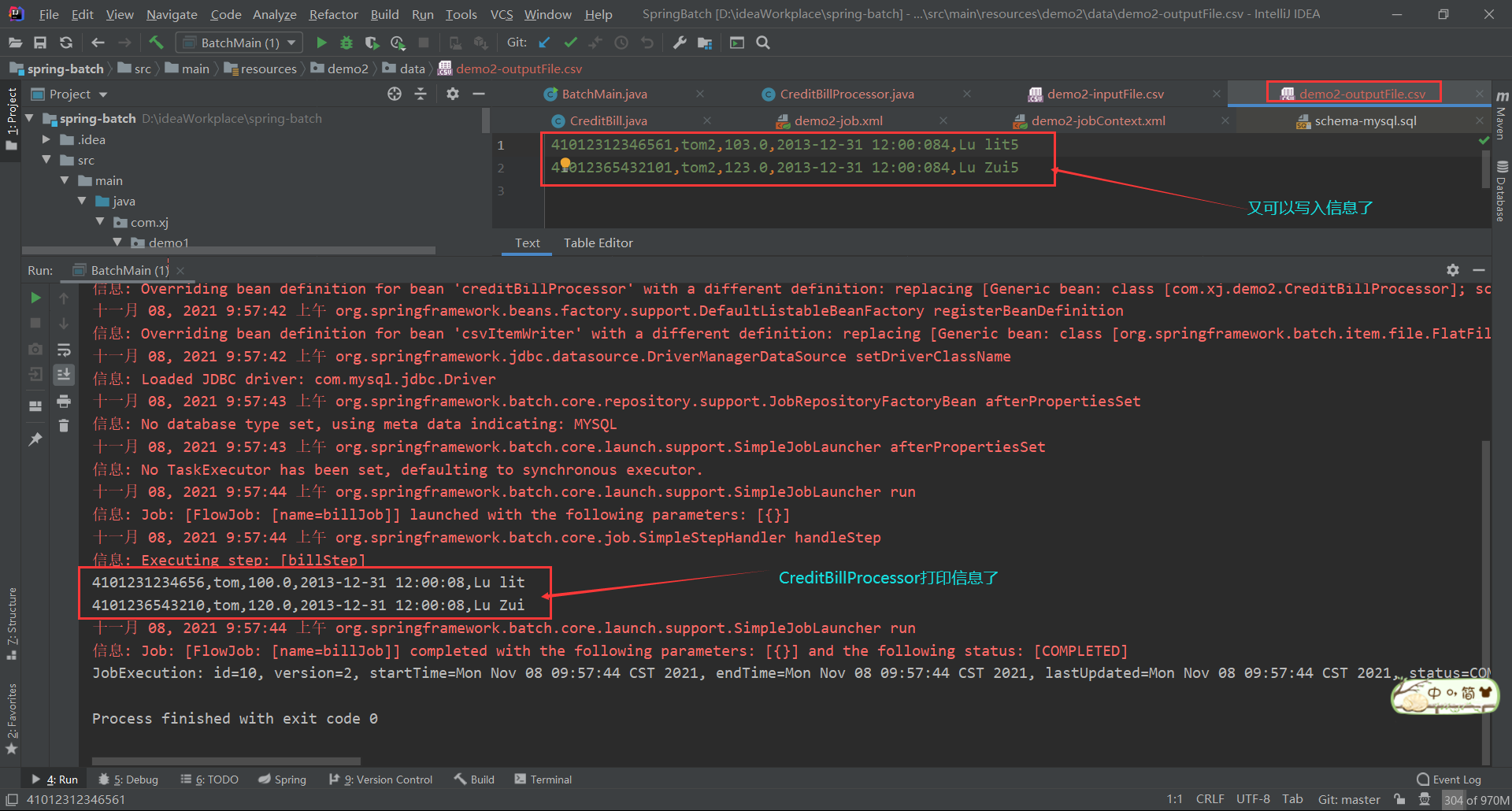Screen dimensions: 1512x811
Task: Select the demo2-jobContext.xml editor tab
Action: pyautogui.click(x=1097, y=120)
